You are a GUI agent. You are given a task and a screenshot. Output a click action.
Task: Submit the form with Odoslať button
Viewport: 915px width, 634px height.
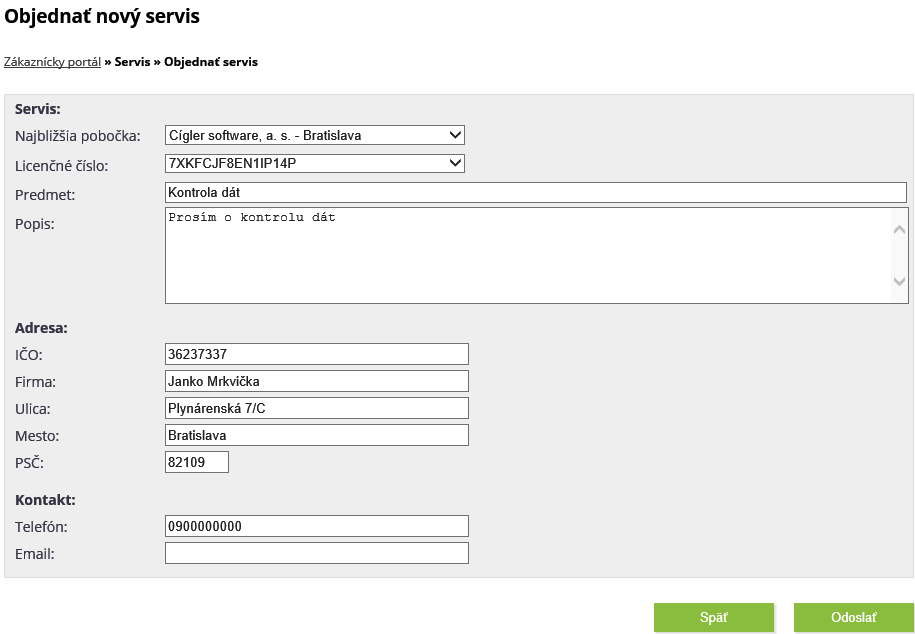(x=854, y=618)
